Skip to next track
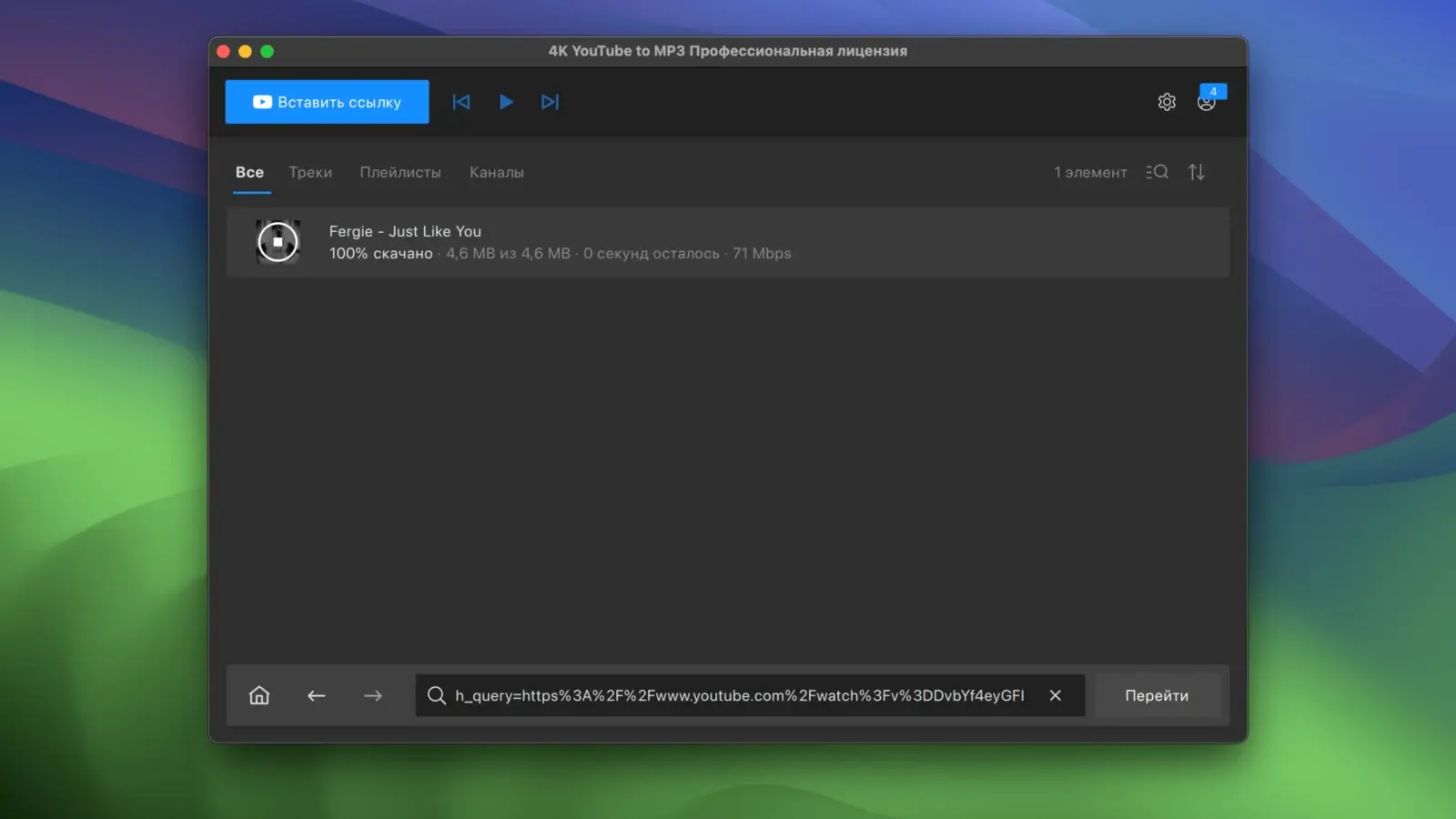The width and height of the screenshot is (1456, 819). click(x=550, y=102)
